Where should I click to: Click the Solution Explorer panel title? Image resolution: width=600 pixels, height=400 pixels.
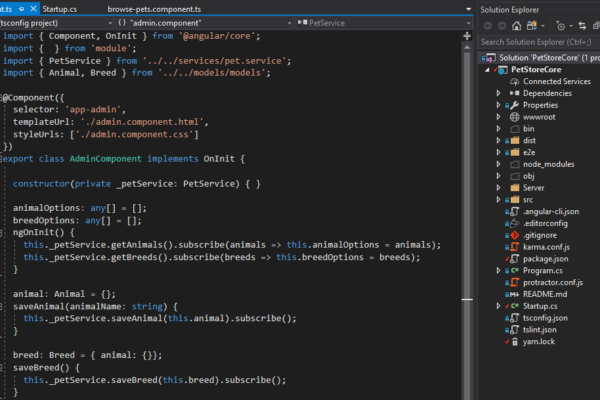coord(509,10)
